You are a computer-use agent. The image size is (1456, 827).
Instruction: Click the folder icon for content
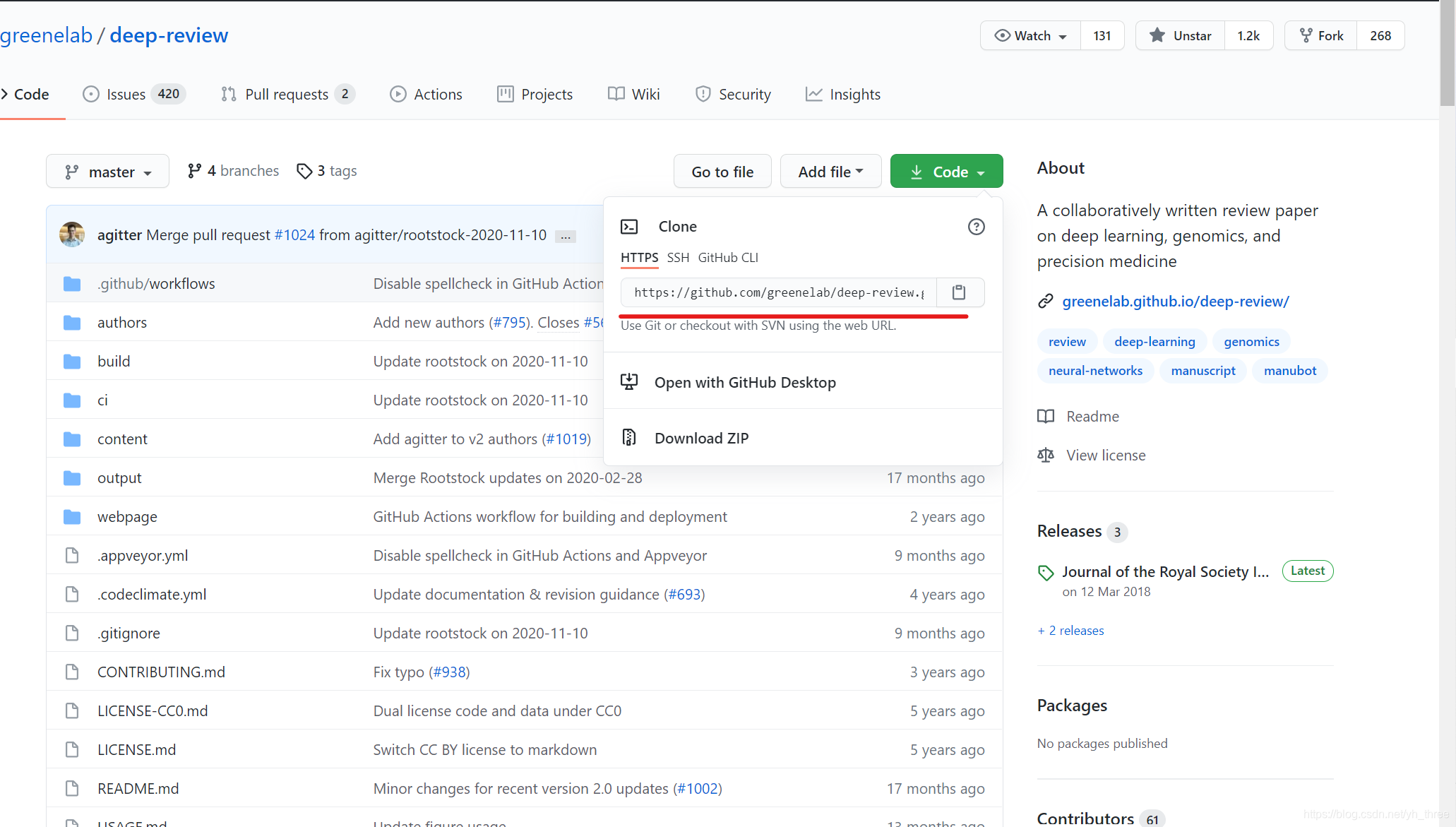click(72, 439)
